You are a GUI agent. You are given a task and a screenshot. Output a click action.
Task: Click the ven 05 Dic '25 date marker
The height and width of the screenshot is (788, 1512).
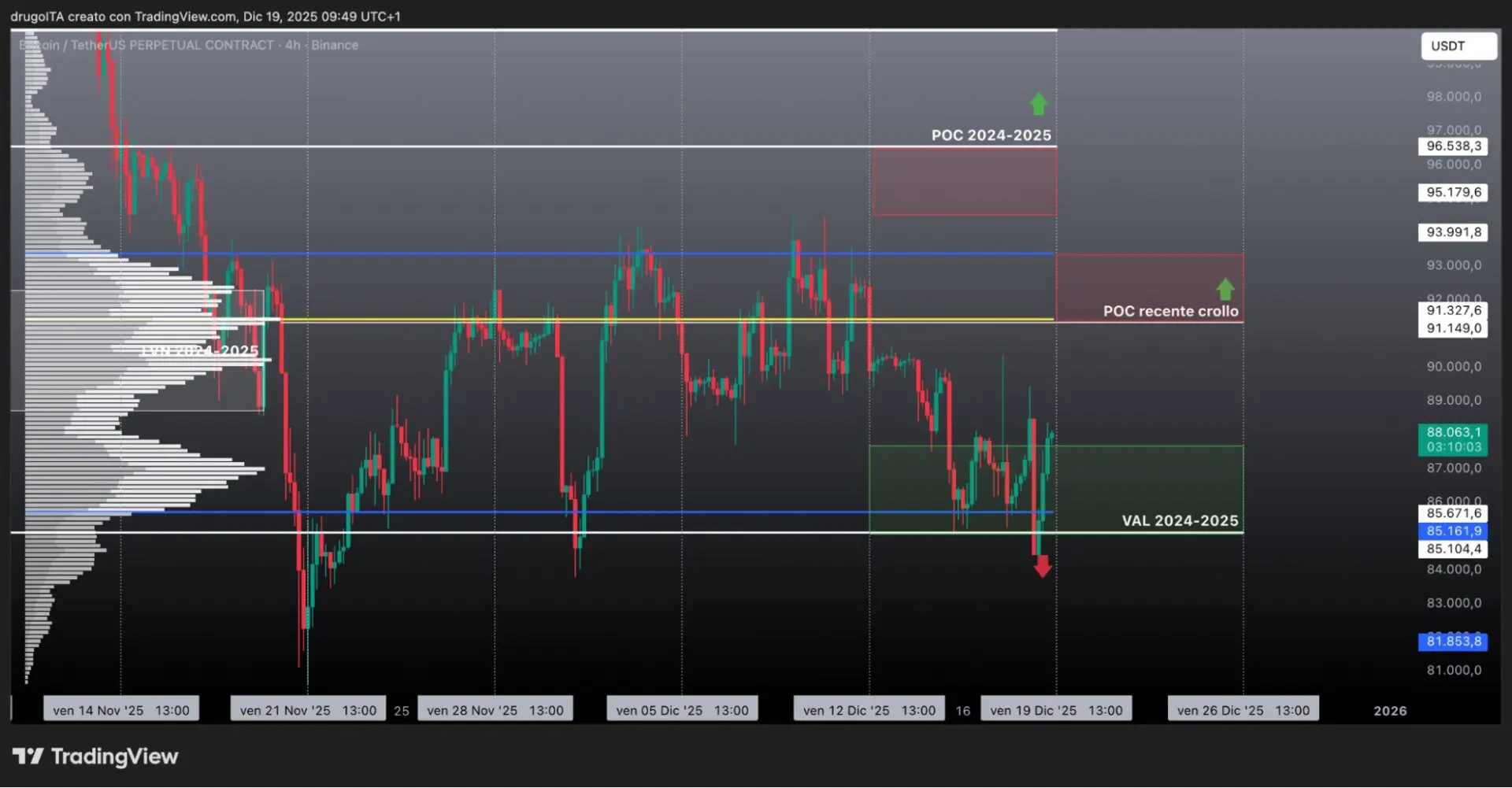(682, 710)
